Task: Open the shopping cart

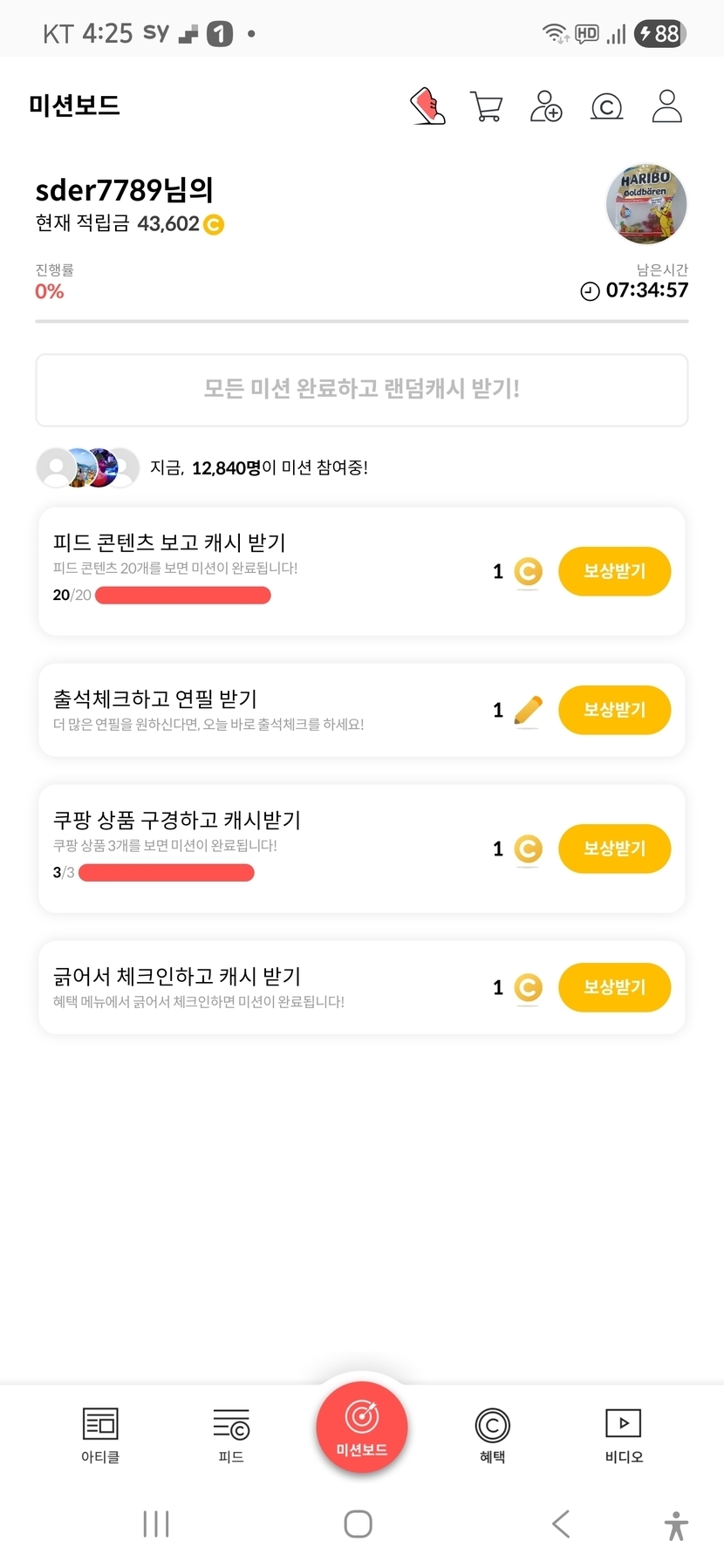Action: (486, 106)
